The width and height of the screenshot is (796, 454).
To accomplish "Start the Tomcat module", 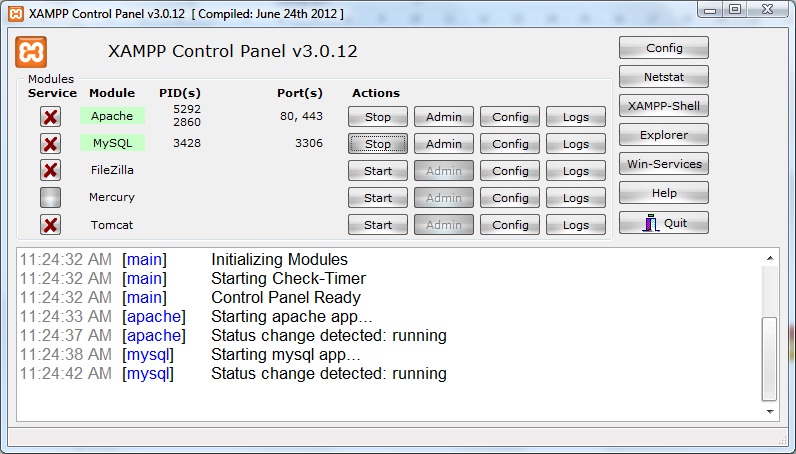I will 378,224.
